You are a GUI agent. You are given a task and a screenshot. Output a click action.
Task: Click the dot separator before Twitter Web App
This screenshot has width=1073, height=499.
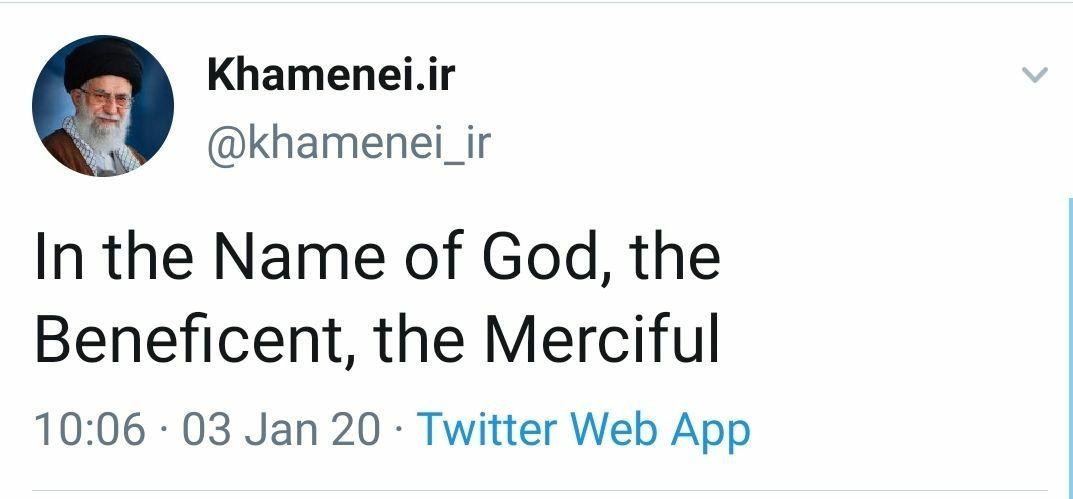coord(399,430)
